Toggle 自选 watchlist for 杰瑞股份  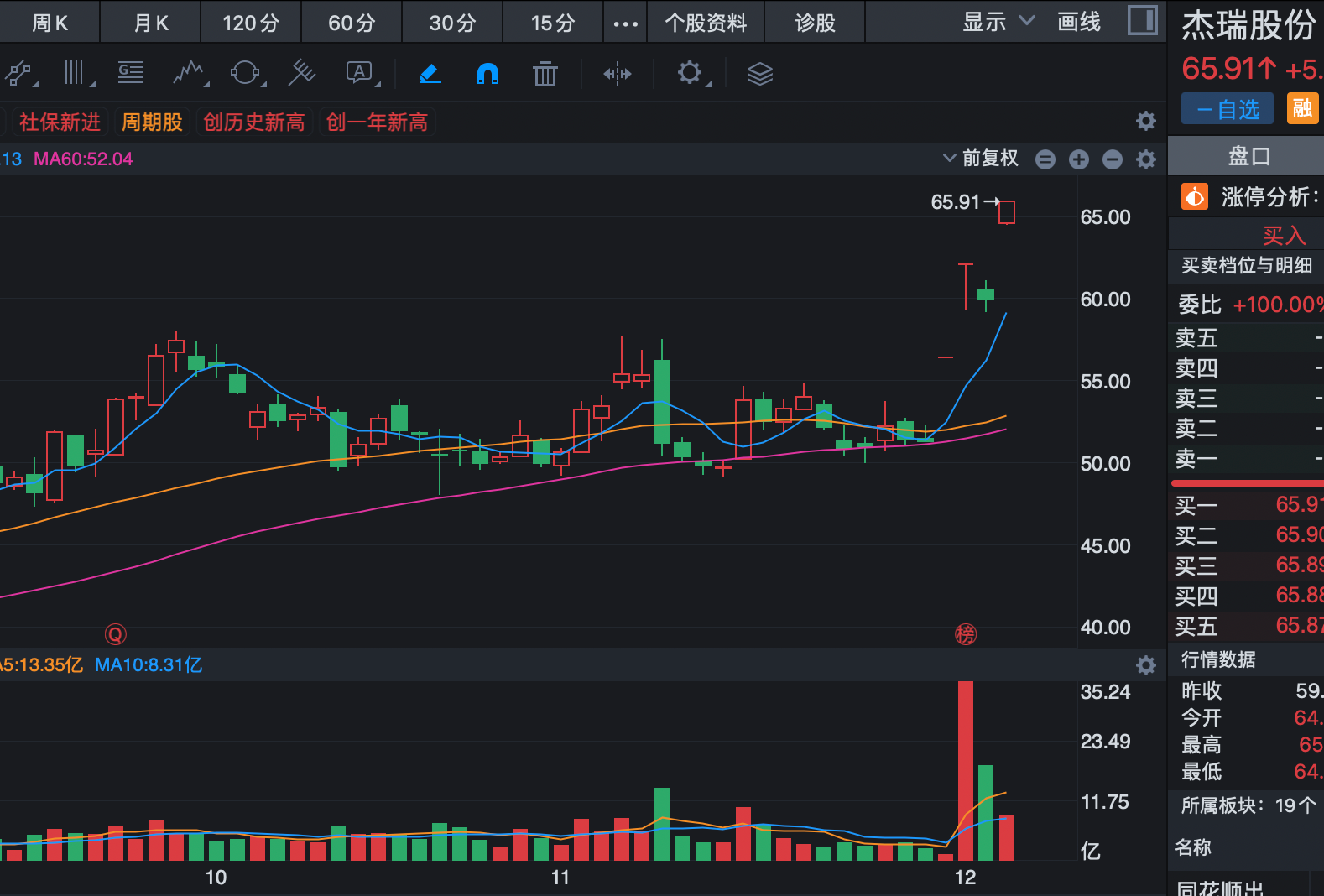tap(1227, 109)
